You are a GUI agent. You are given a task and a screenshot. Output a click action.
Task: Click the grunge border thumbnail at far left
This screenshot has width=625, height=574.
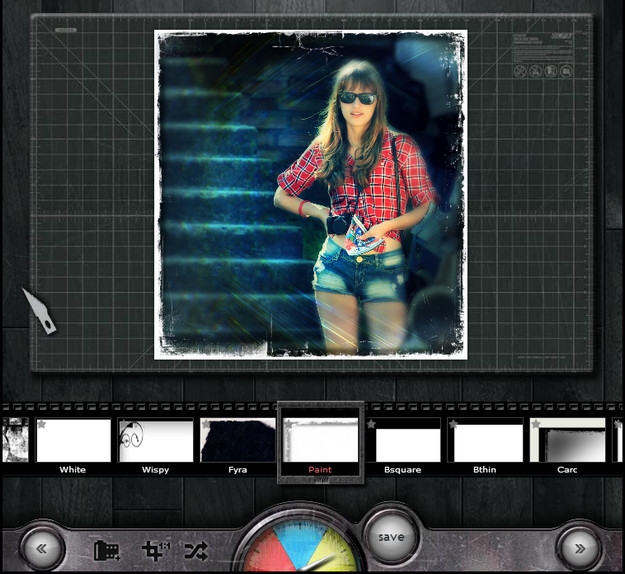pos(15,440)
